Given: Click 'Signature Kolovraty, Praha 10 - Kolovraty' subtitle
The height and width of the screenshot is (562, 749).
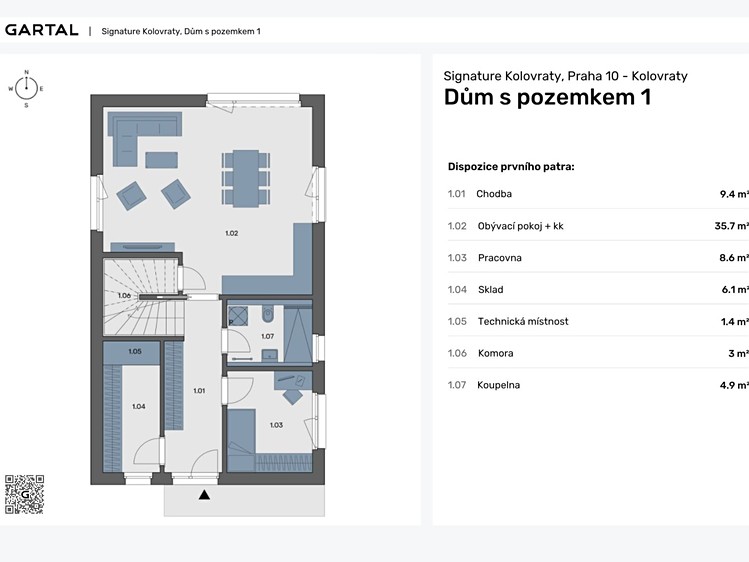Looking at the screenshot, I should click(x=565, y=76).
